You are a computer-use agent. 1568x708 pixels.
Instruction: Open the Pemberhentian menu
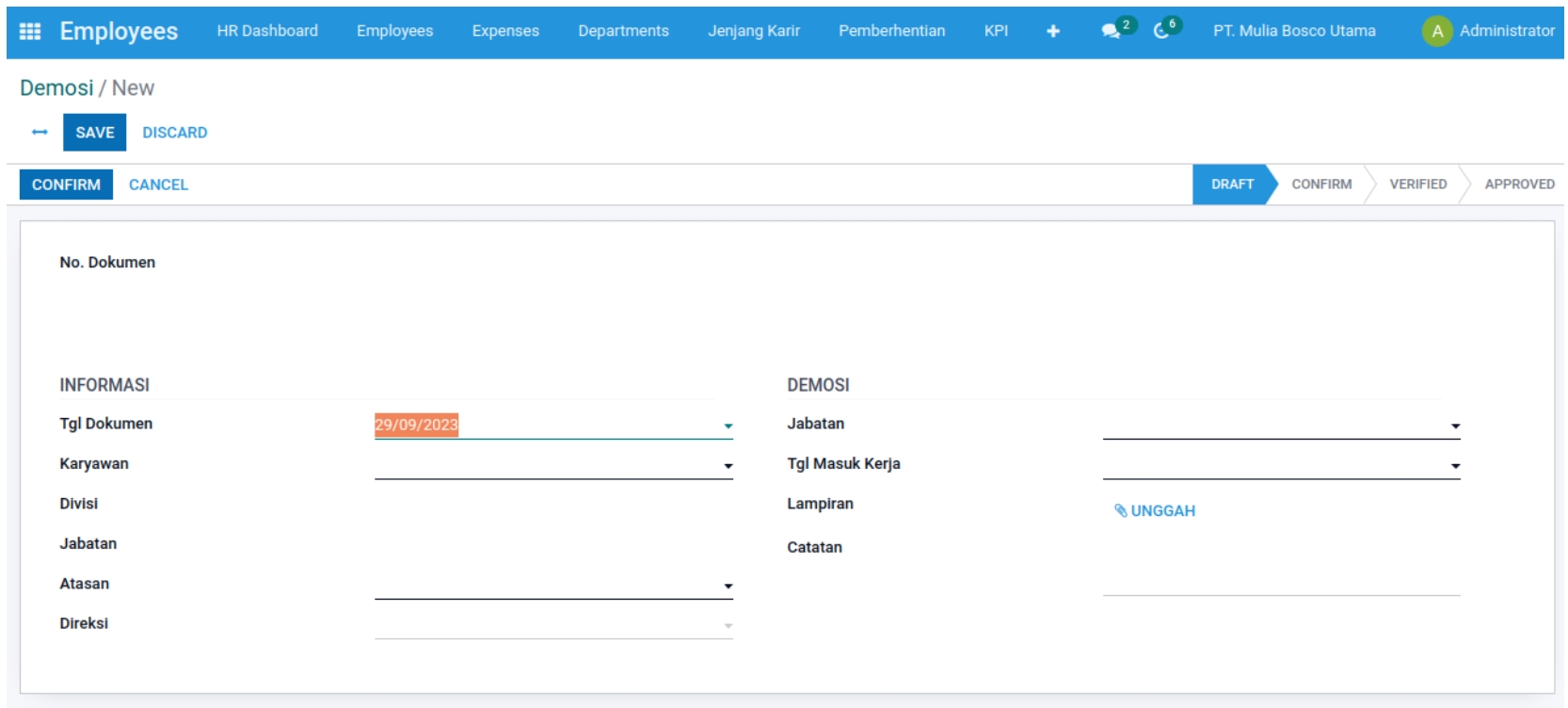tap(891, 31)
